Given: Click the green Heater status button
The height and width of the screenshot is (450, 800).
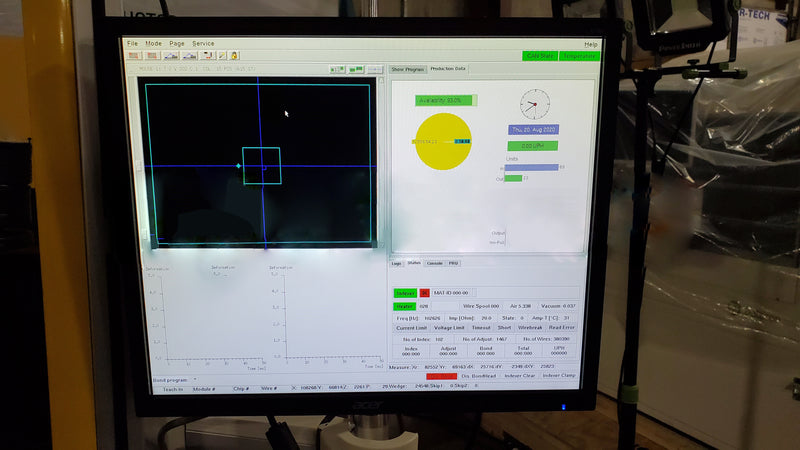Looking at the screenshot, I should point(405,307).
